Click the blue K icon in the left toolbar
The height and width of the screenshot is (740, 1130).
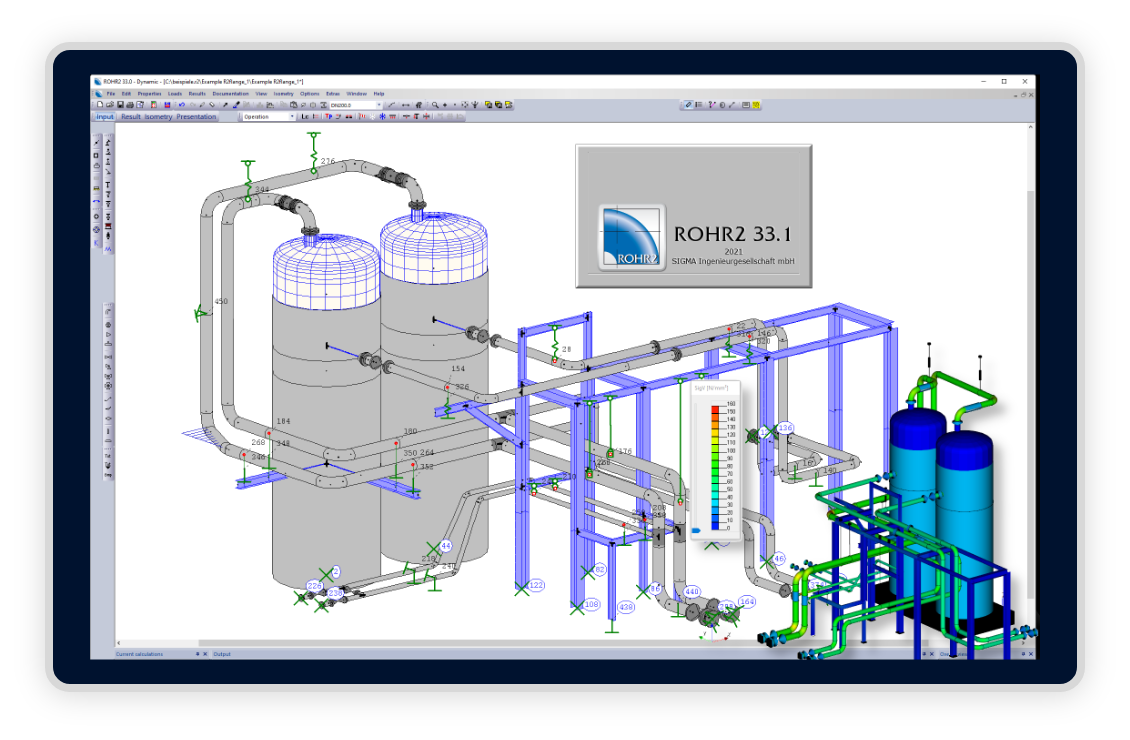click(x=97, y=244)
